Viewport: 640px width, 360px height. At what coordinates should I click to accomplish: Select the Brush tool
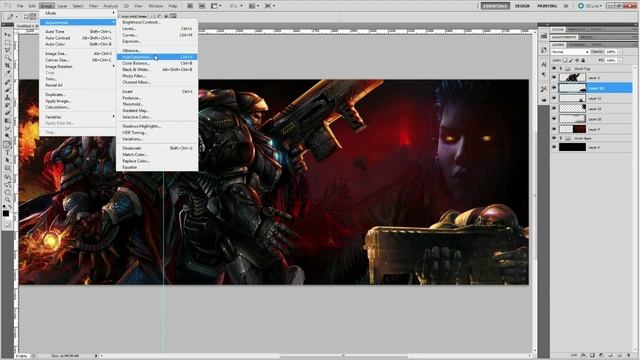pyautogui.click(x=7, y=90)
